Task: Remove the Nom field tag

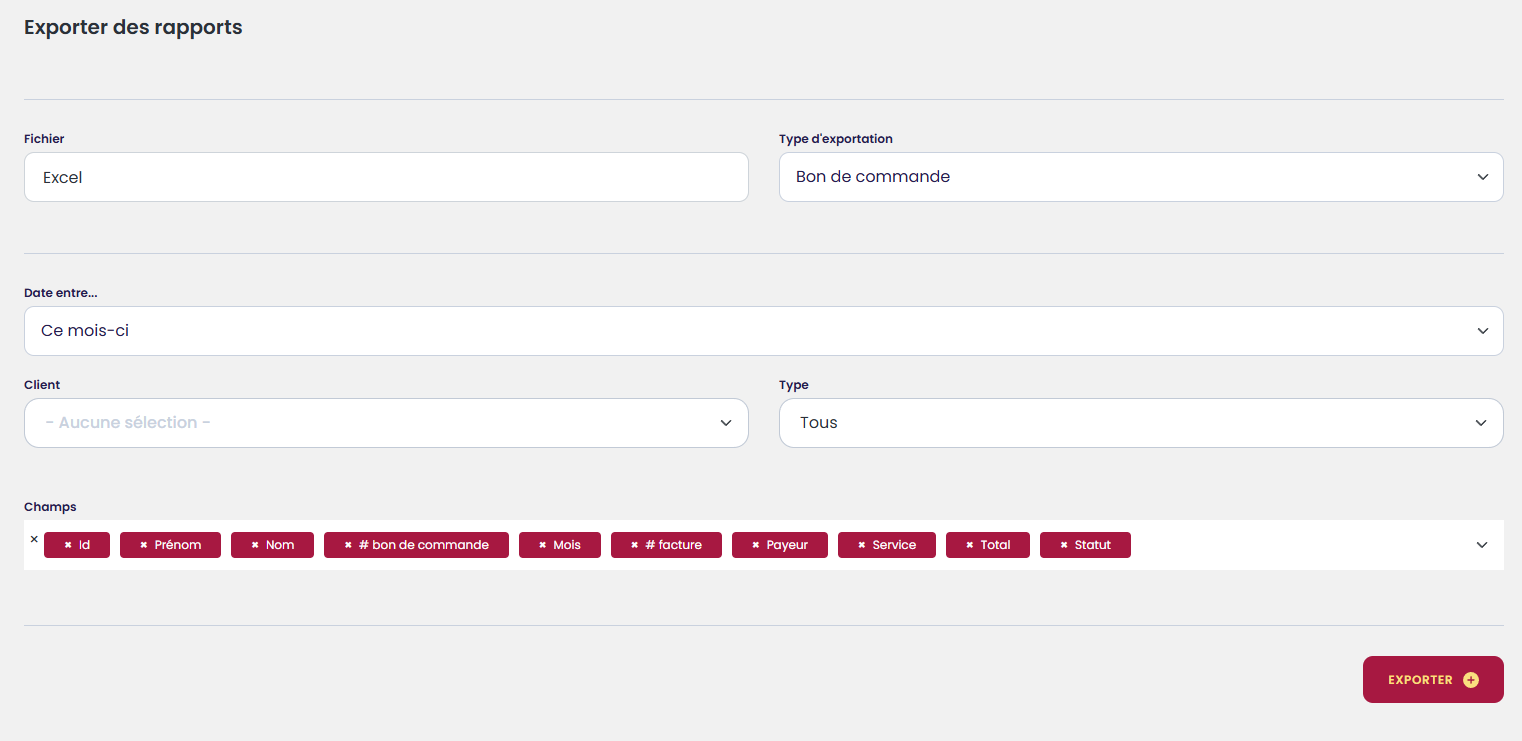Action: tap(255, 545)
